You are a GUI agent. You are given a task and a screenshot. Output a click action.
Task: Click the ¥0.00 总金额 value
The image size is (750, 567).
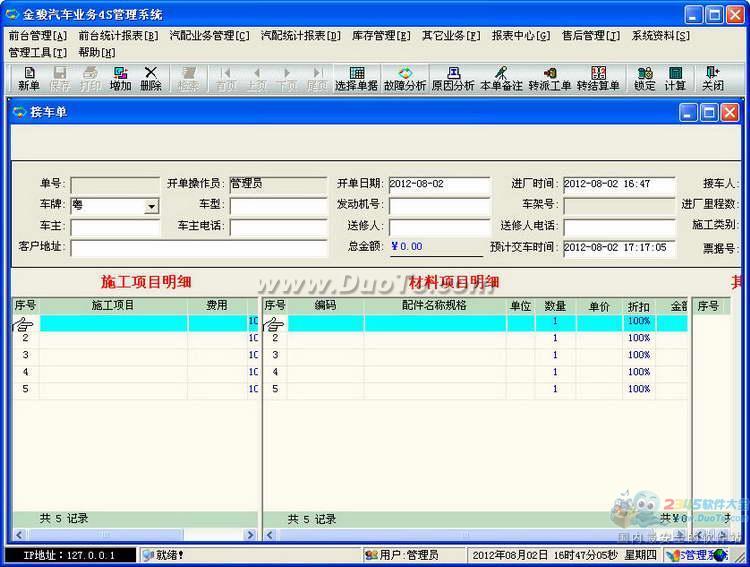coord(407,247)
